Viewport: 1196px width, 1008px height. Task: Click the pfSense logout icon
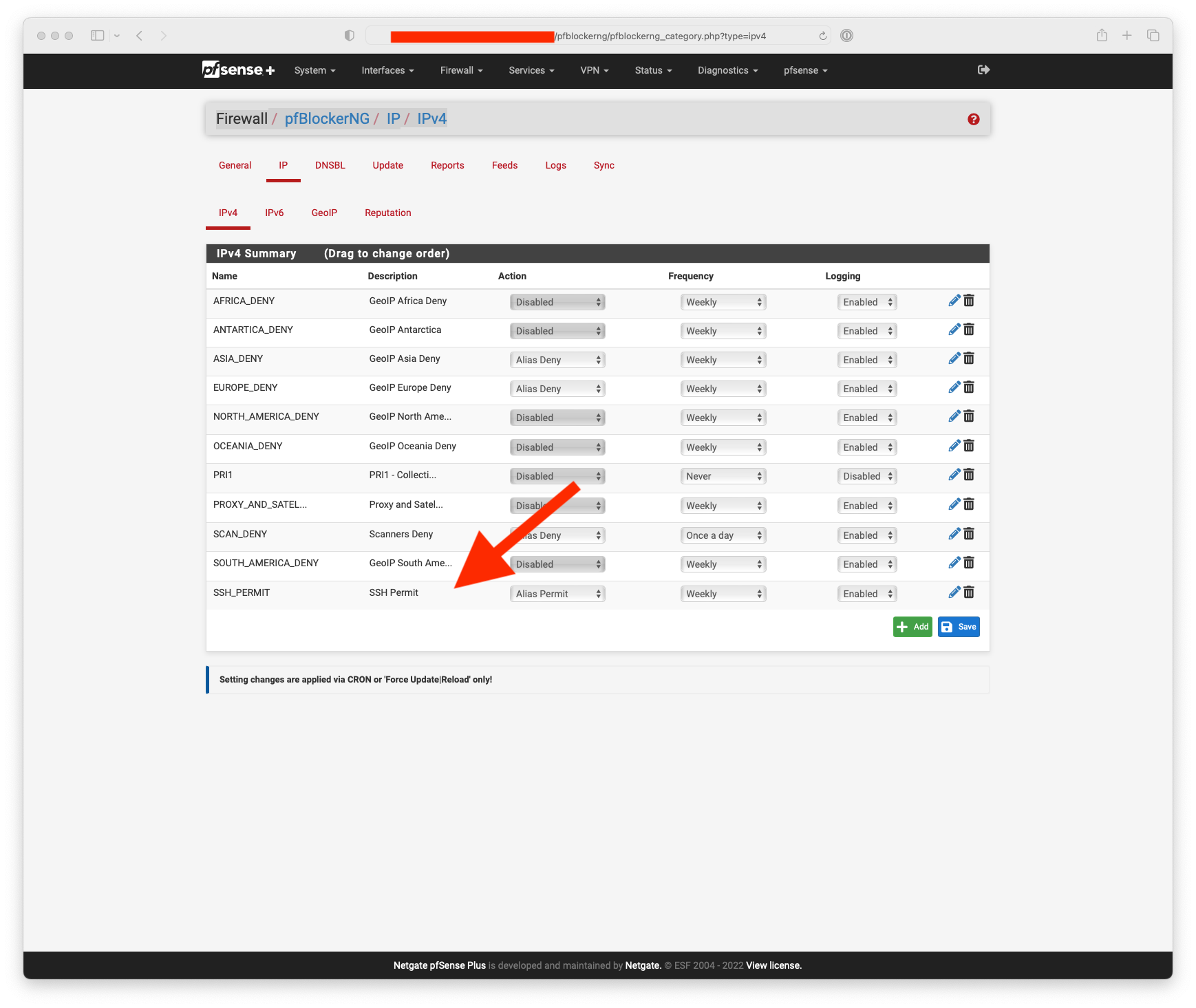(983, 69)
